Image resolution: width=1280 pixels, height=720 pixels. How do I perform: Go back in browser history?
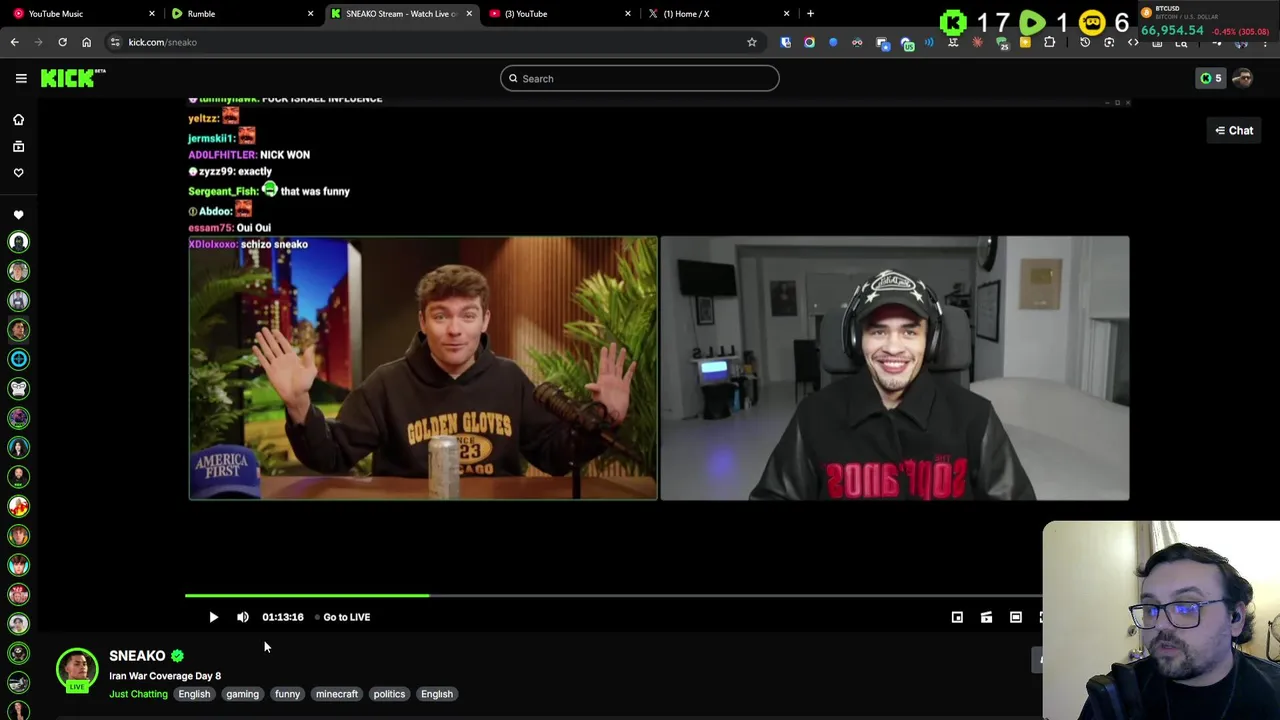tap(14, 42)
